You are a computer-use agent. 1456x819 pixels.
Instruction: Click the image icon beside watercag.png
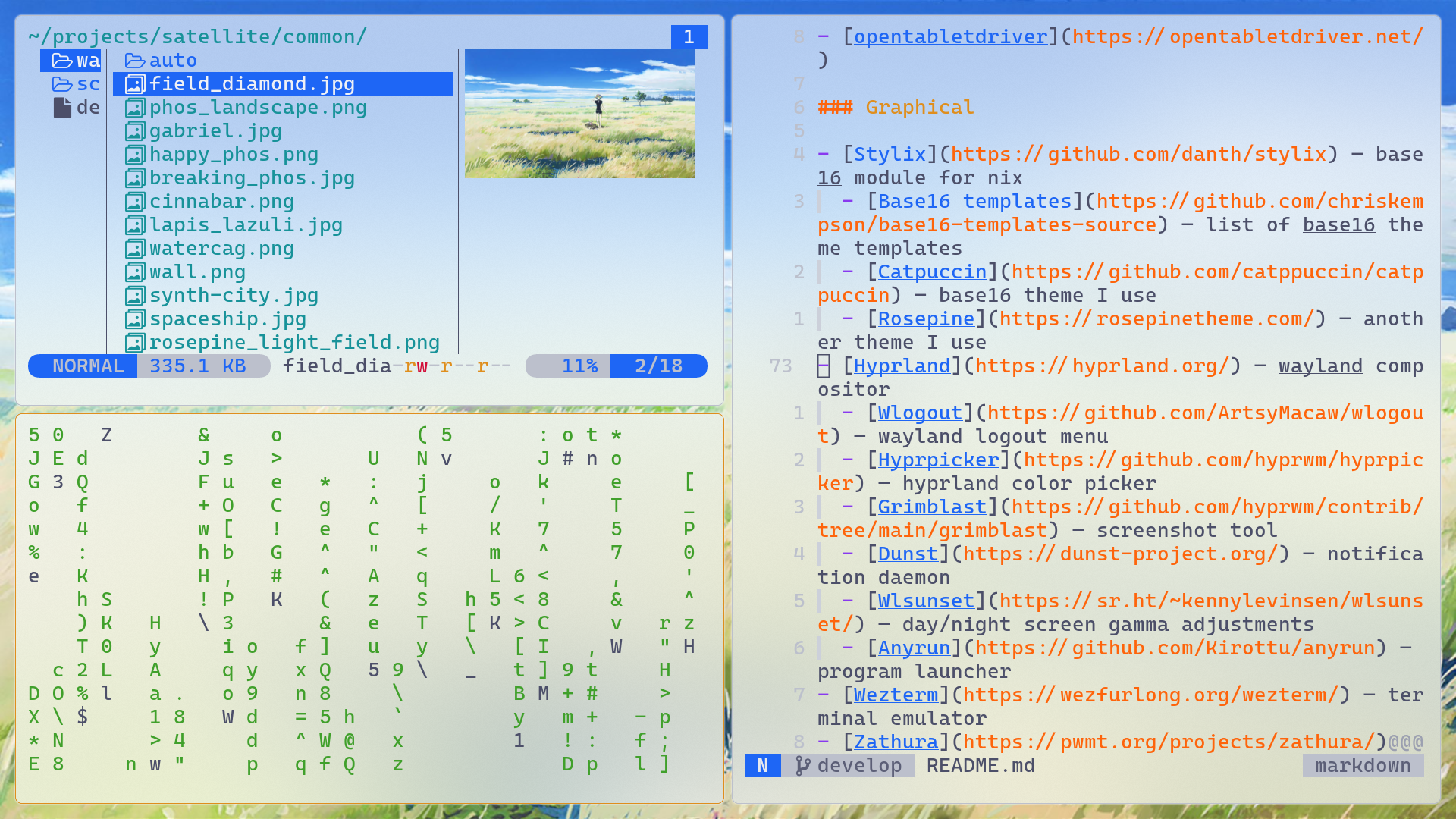pyautogui.click(x=135, y=249)
